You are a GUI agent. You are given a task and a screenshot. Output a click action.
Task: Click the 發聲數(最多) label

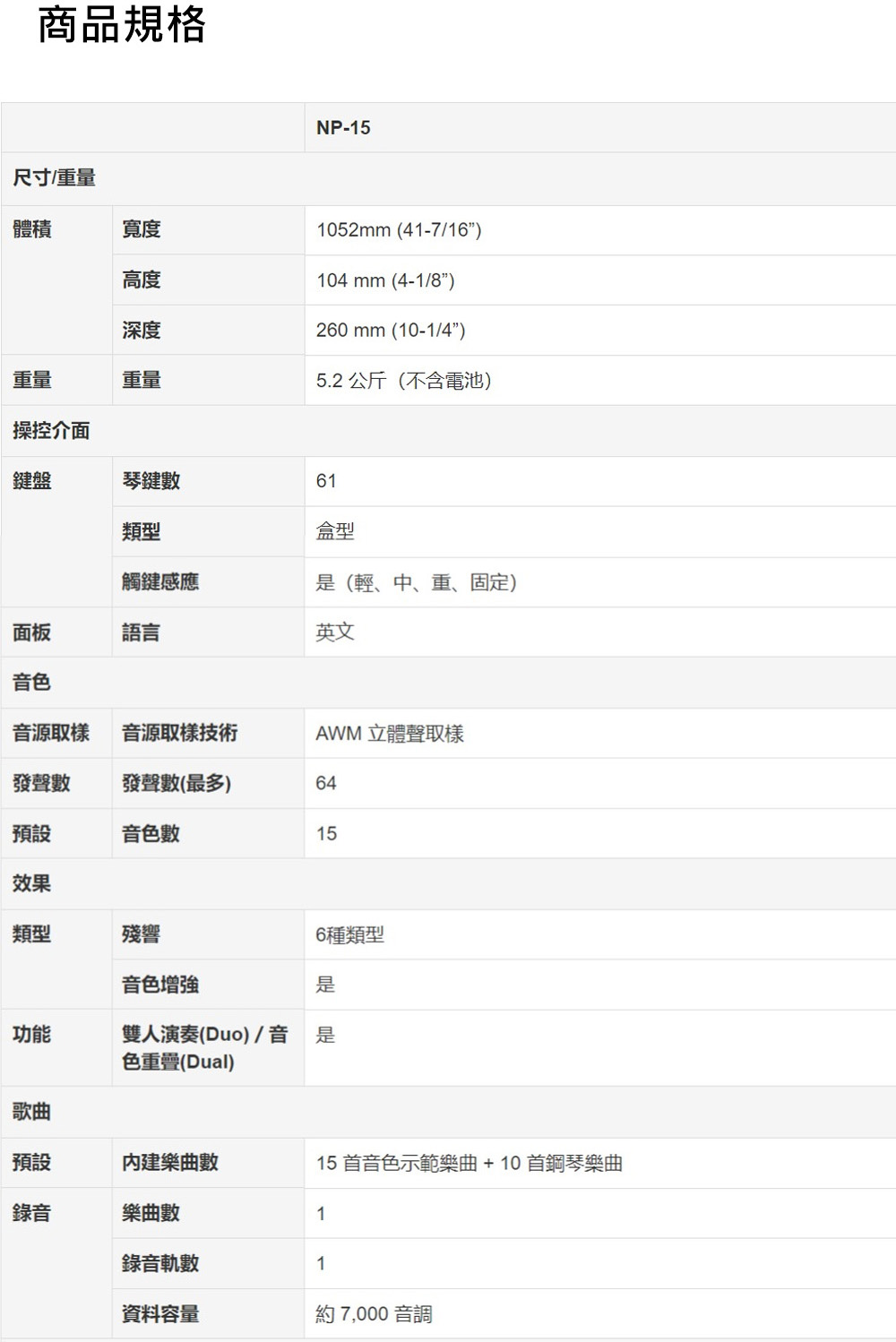(x=177, y=783)
